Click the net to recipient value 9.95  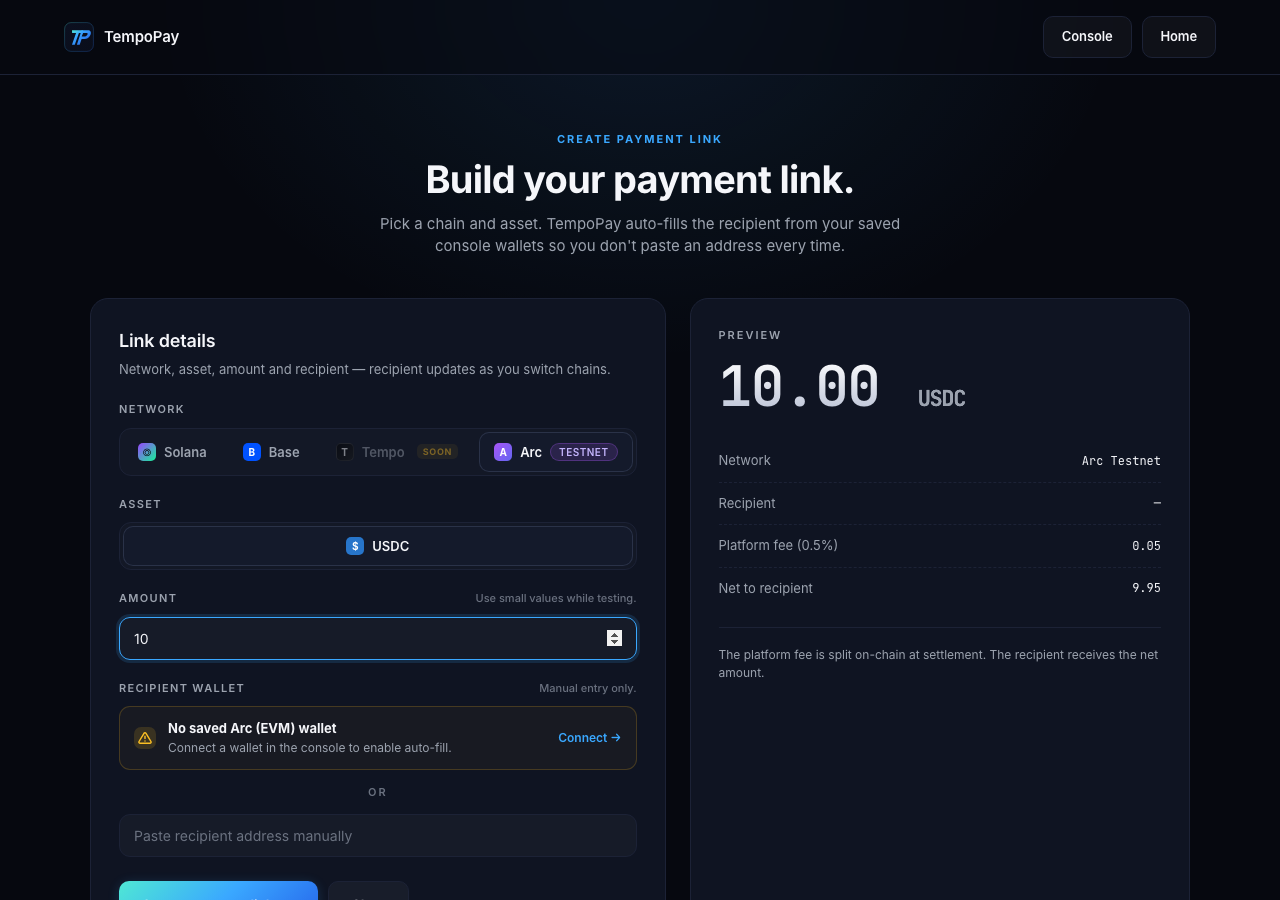[1146, 588]
